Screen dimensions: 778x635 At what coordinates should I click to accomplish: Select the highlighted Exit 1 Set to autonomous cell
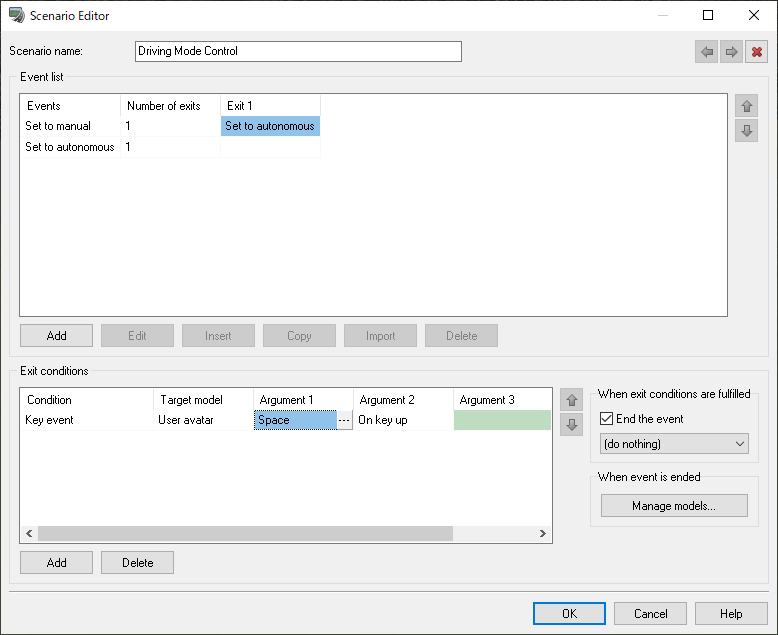270,126
